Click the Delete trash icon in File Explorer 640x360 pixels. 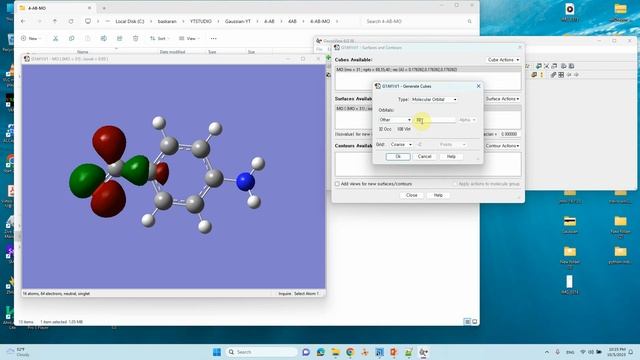pyautogui.click(x=136, y=38)
